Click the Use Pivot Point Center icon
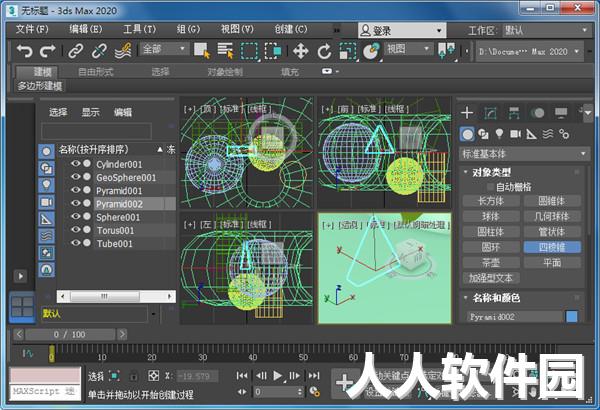 [447, 51]
